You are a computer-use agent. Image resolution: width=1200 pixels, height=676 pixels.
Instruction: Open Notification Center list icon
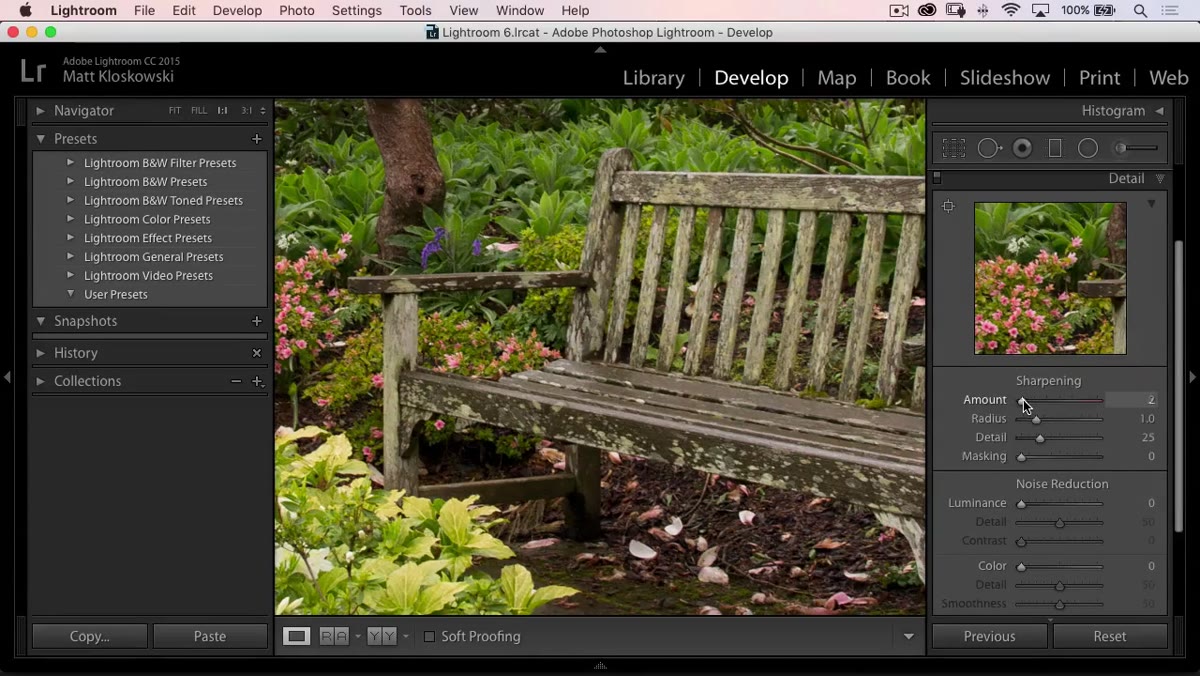point(1170,11)
